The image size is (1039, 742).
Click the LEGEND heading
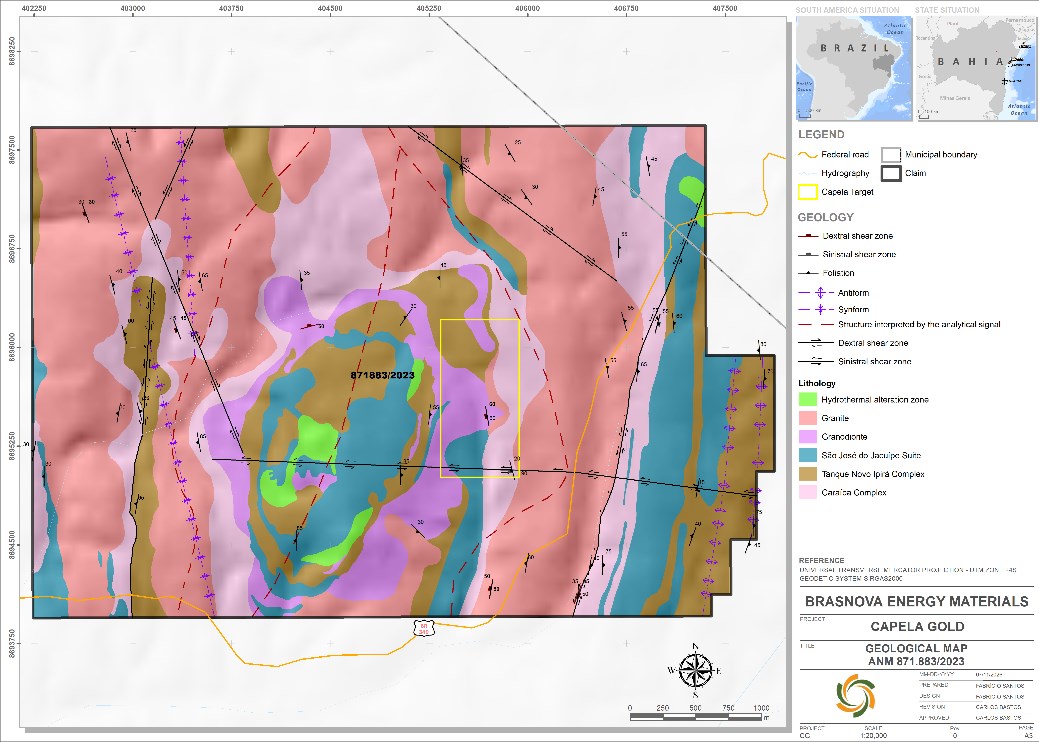pyautogui.click(x=820, y=134)
